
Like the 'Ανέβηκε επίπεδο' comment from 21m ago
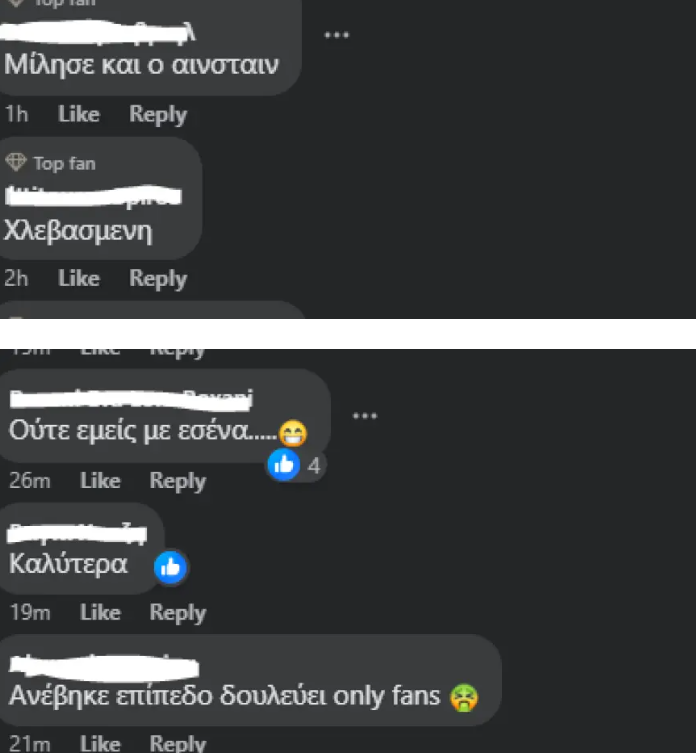point(100,743)
